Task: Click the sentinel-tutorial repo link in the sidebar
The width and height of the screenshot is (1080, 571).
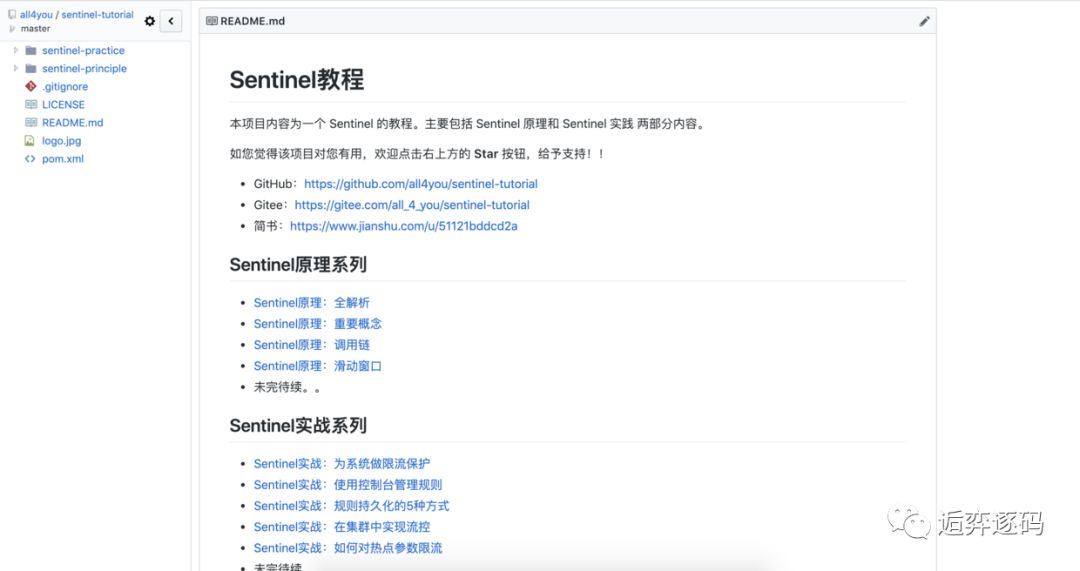Action: (x=97, y=14)
